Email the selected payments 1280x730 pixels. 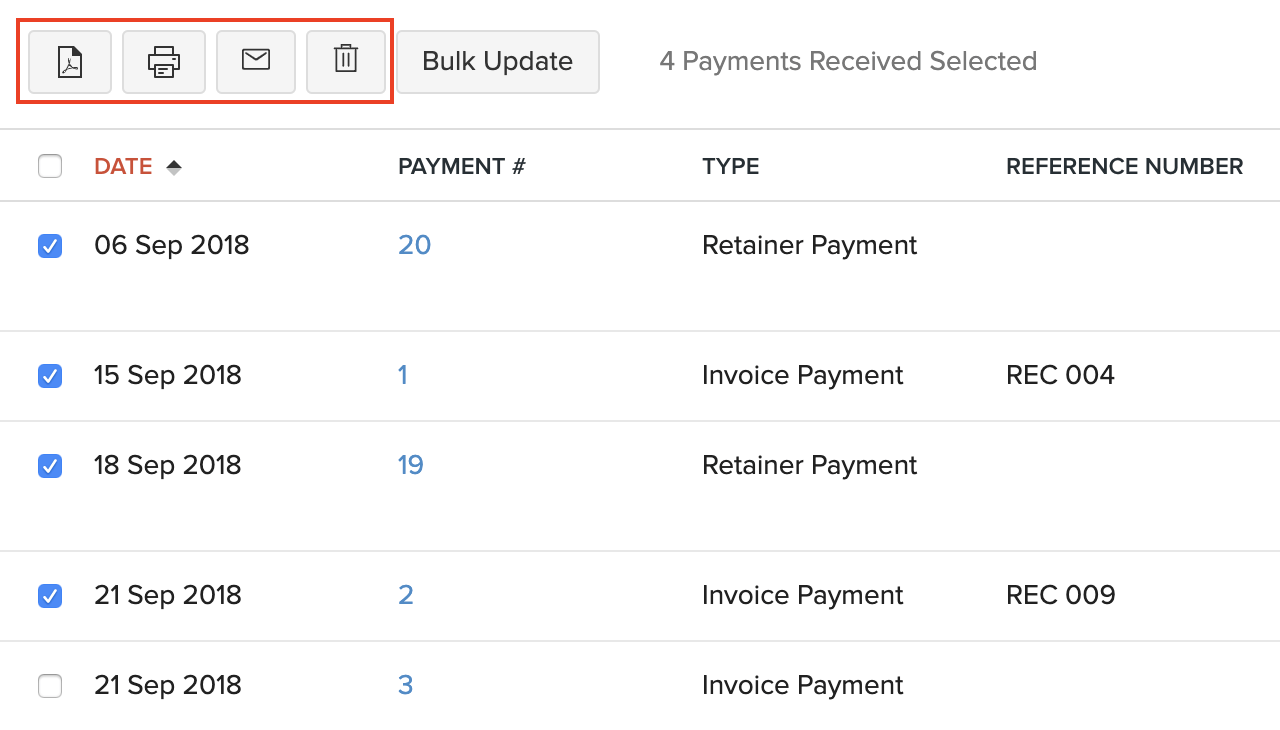point(255,61)
